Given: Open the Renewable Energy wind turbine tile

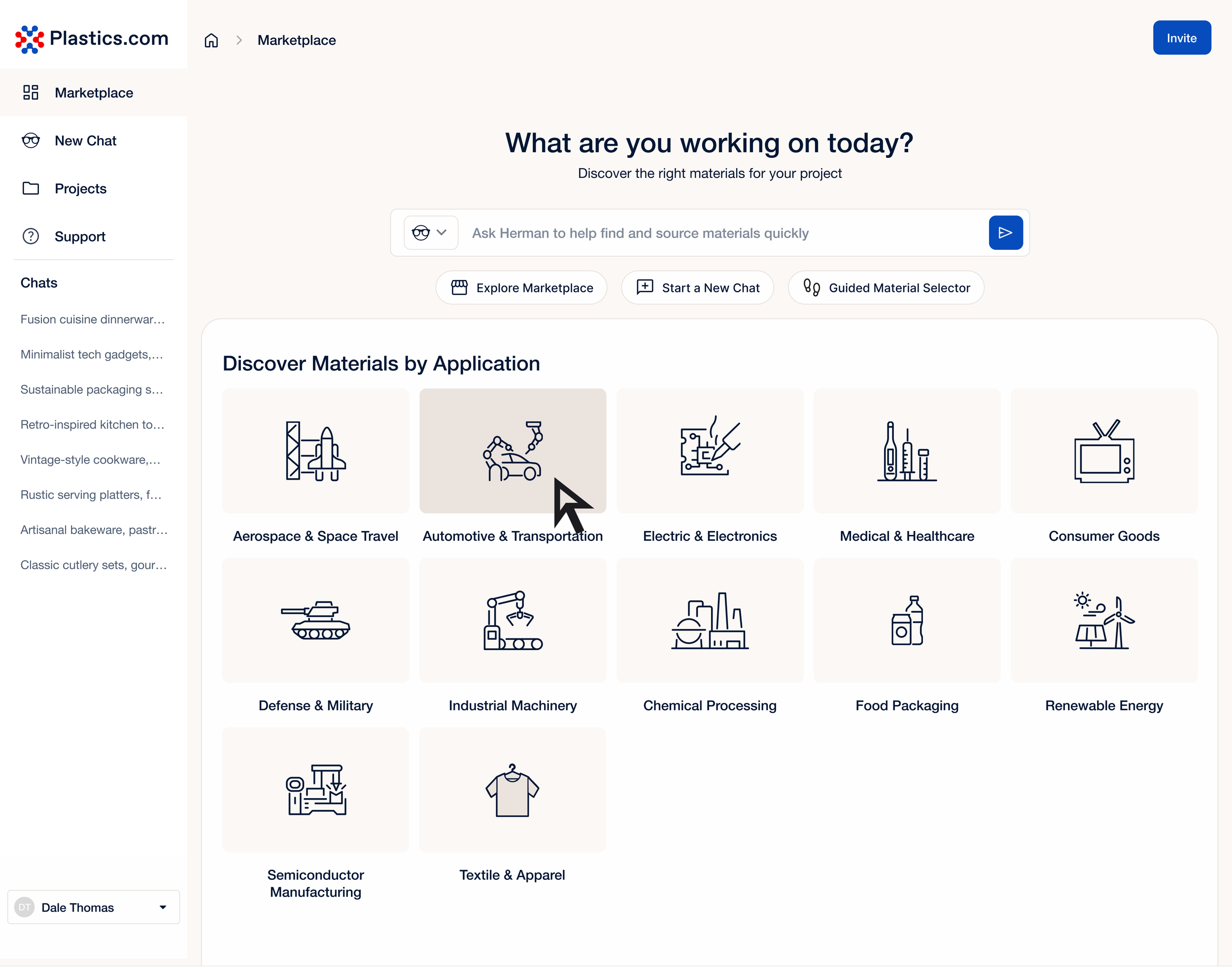Looking at the screenshot, I should (1103, 620).
